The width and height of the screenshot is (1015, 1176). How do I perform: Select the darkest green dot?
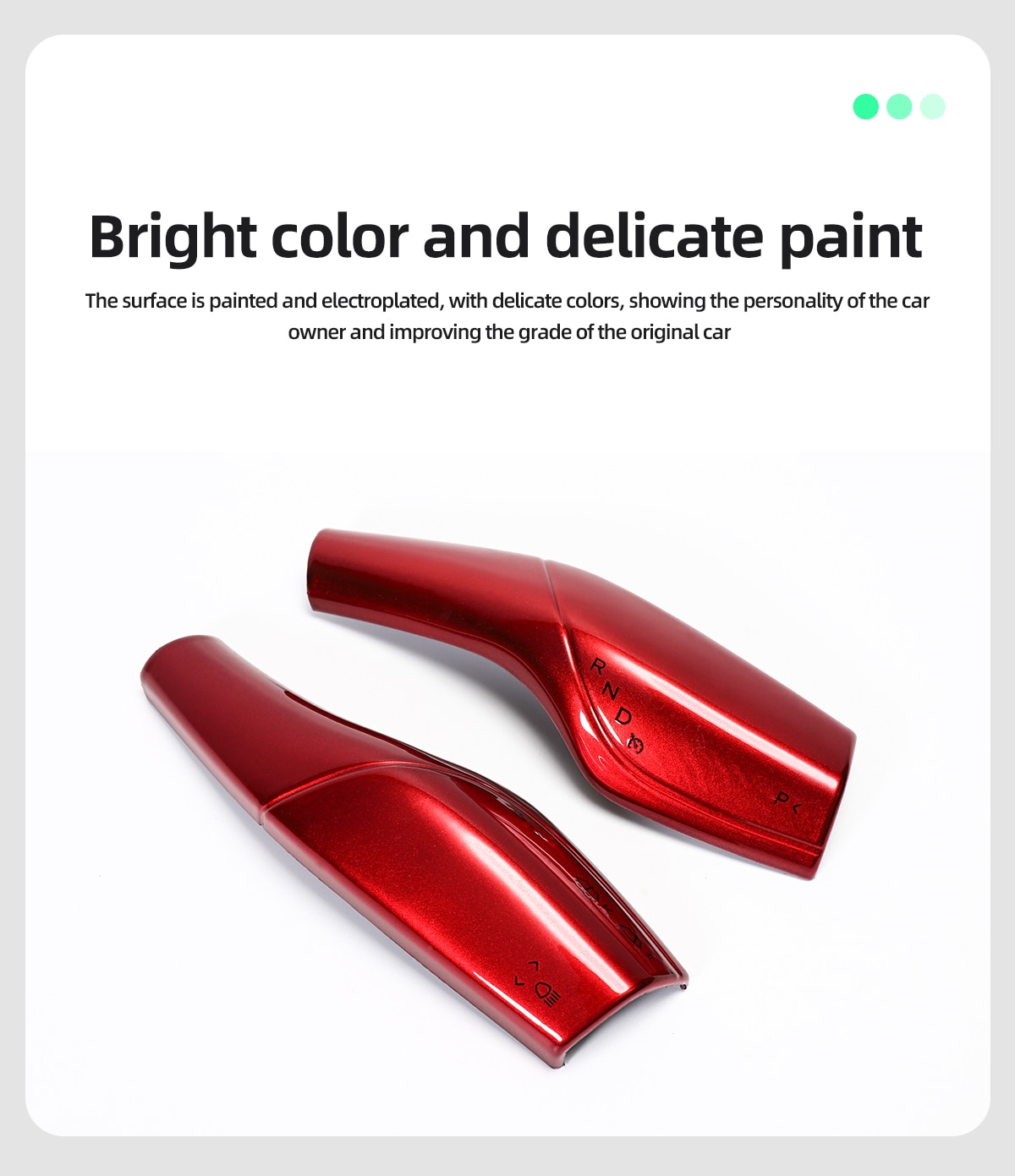point(866,107)
